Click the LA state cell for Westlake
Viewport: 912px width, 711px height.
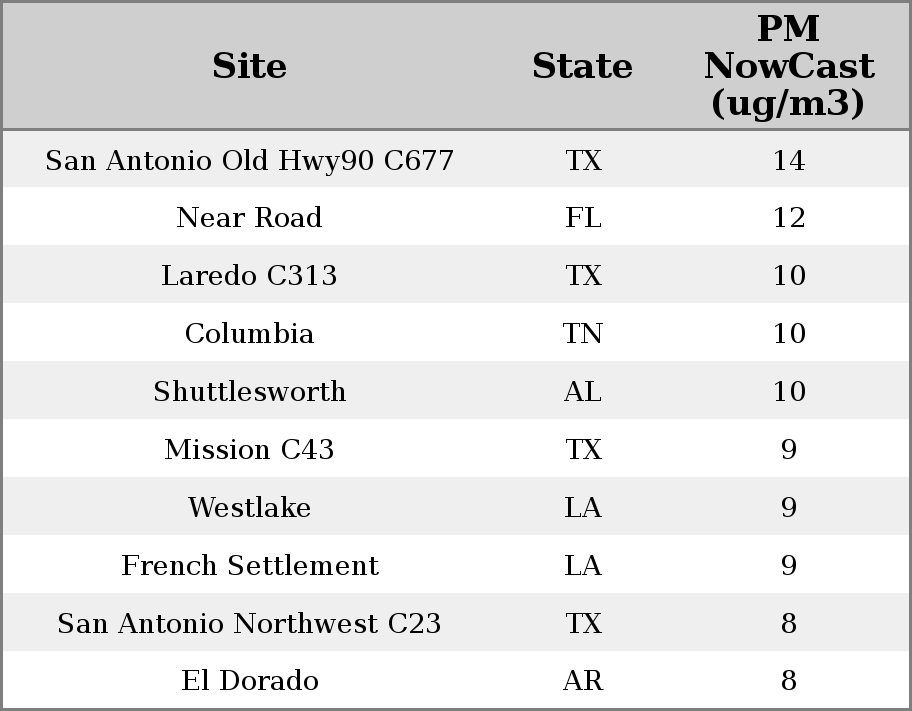583,507
